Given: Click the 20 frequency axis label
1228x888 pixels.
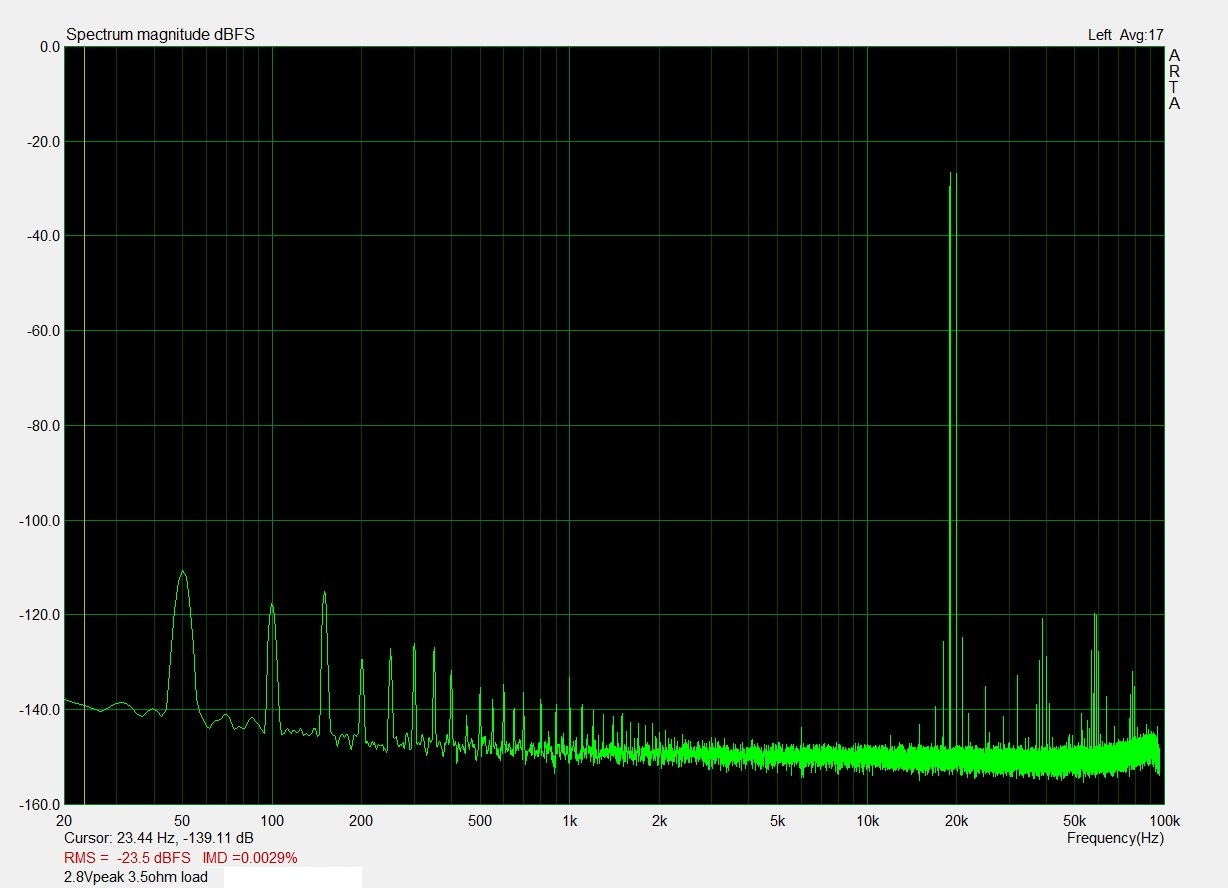Looking at the screenshot, I should (x=65, y=821).
